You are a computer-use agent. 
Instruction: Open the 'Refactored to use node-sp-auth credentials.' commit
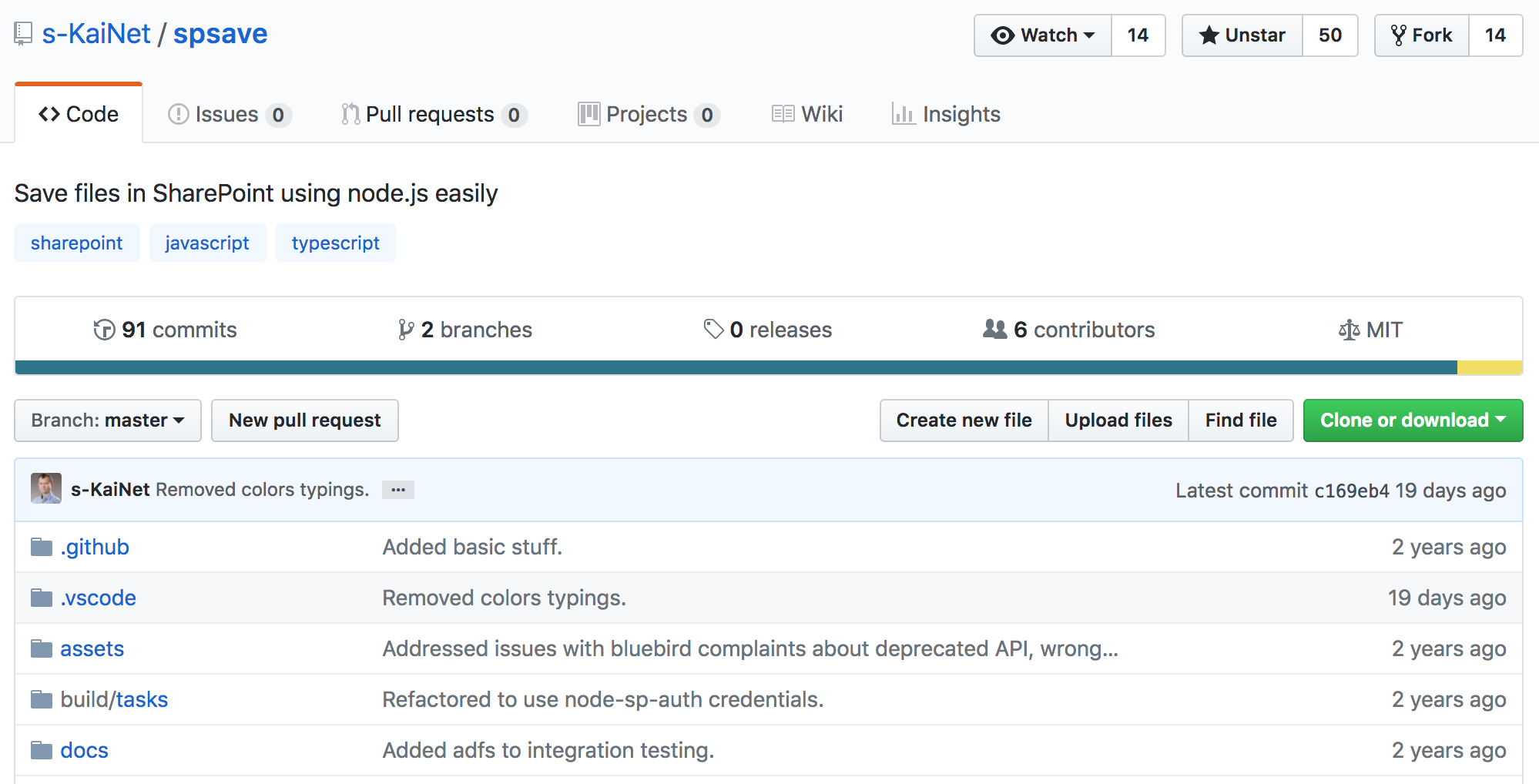pos(603,699)
